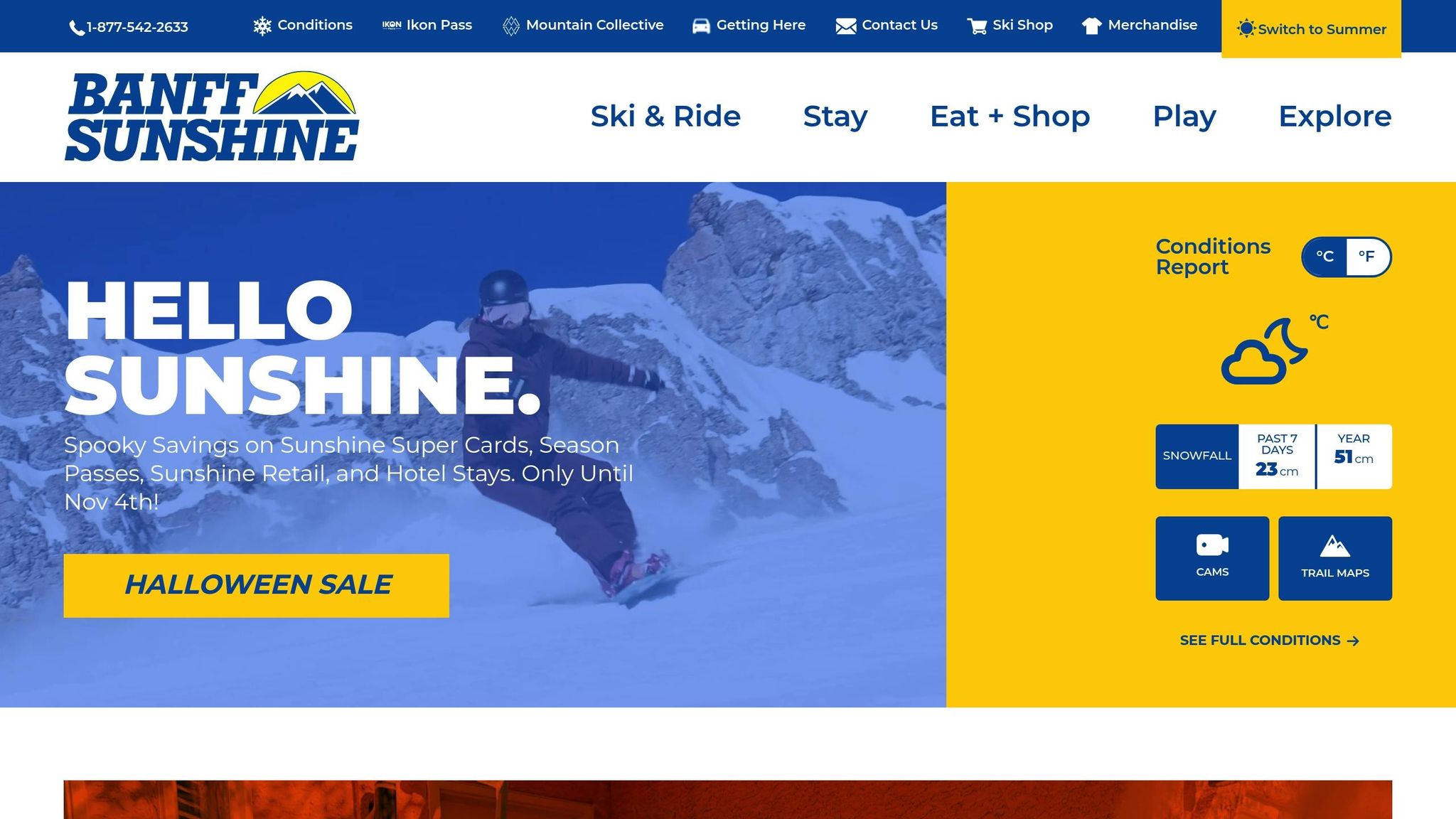The height and width of the screenshot is (819, 1456).
Task: Expand the Ski & Ride menu
Action: click(x=665, y=116)
